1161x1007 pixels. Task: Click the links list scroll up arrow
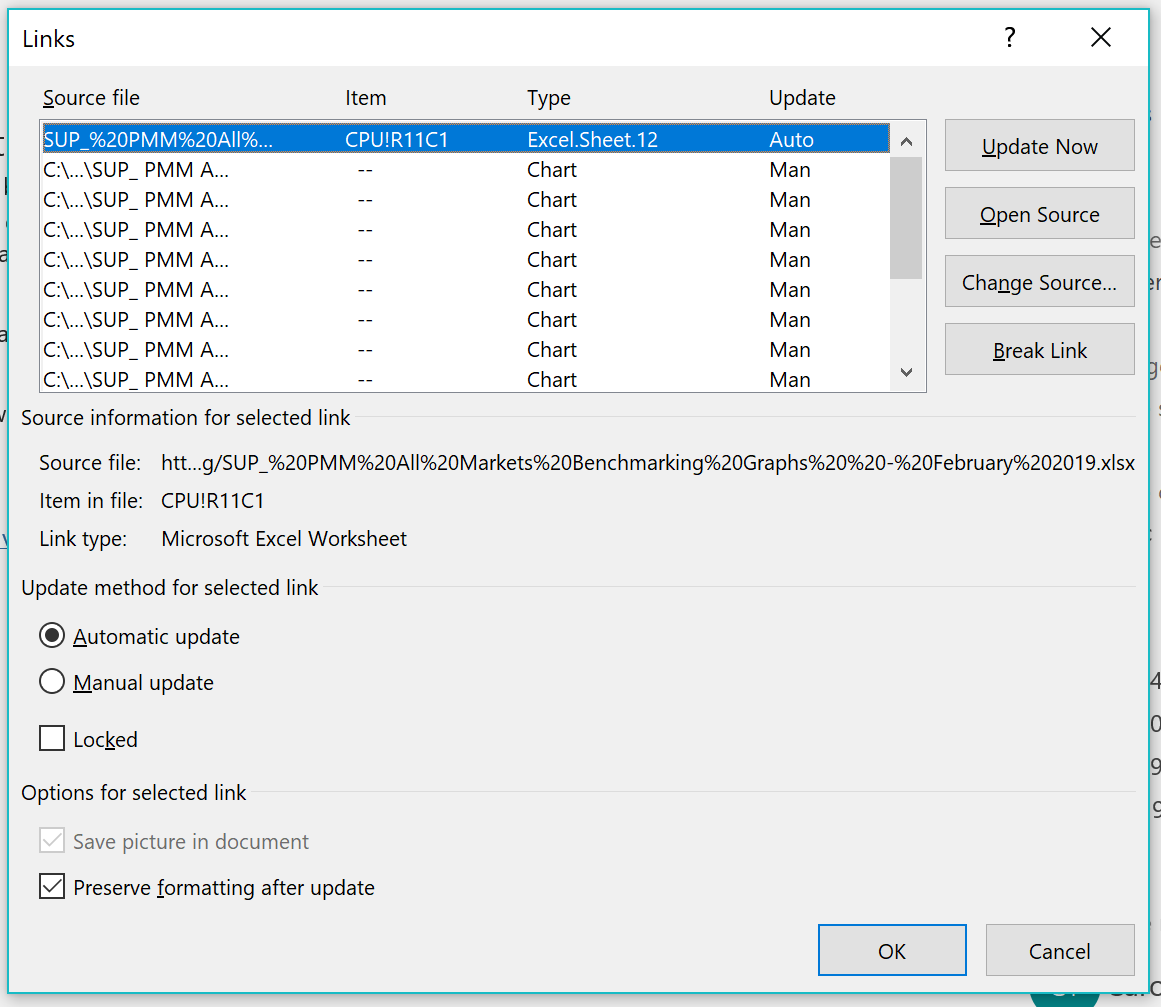906,141
